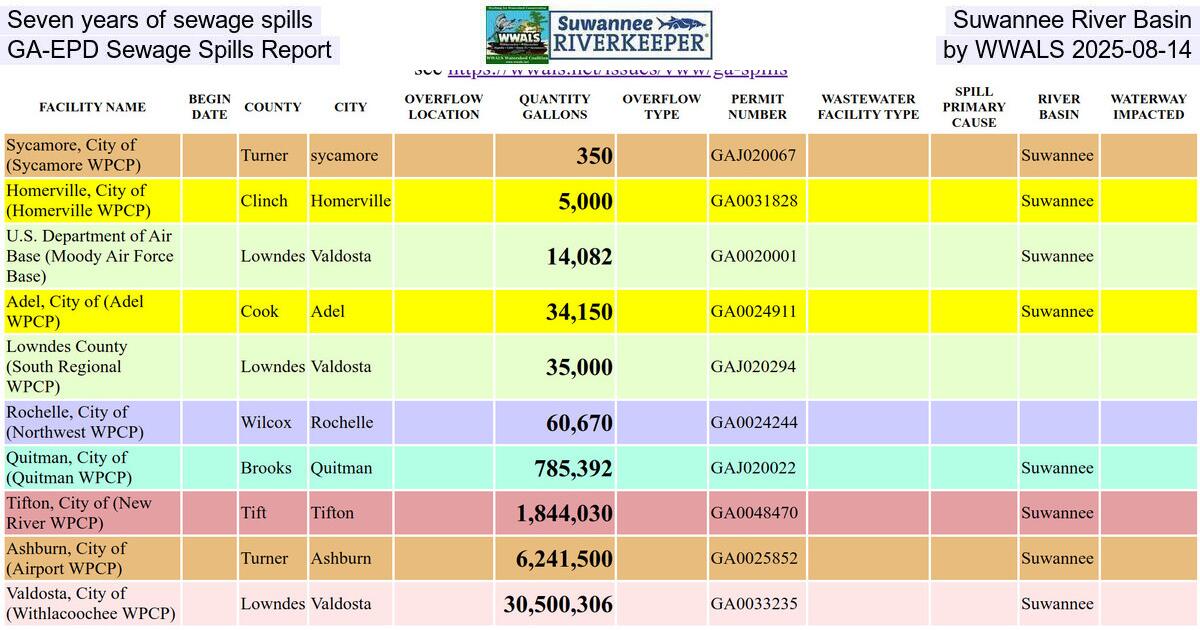
Task: Select the Tifton, City of (New River WPCP) cell
Action: (x=93, y=513)
